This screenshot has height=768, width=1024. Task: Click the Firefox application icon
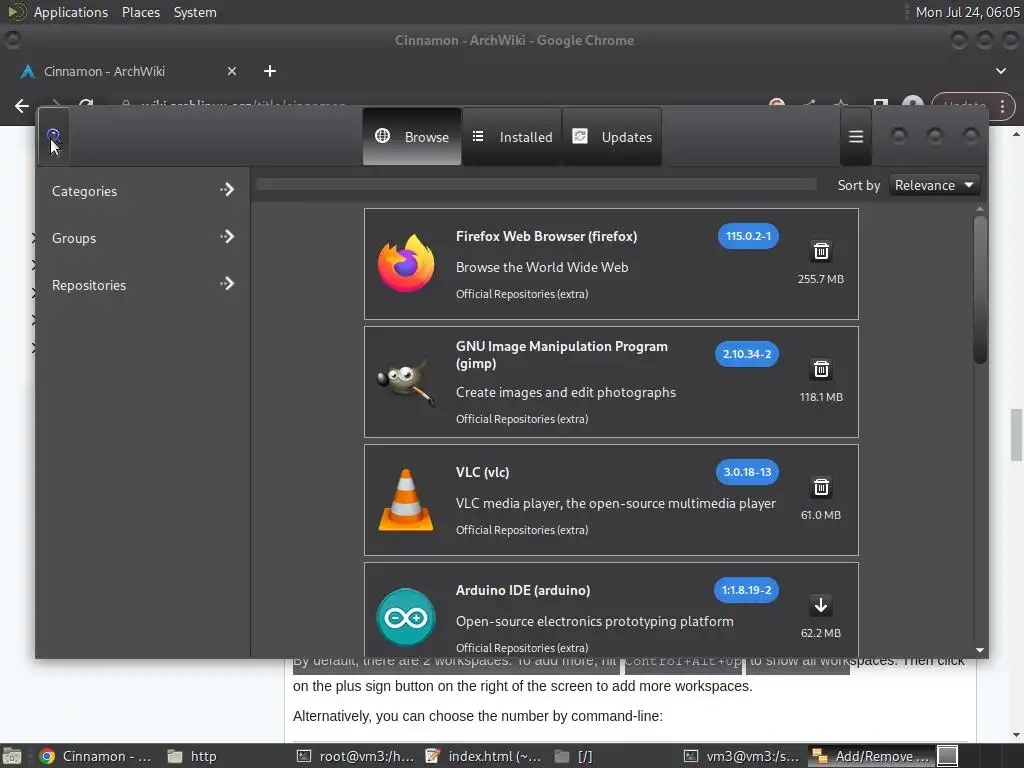pyautogui.click(x=406, y=264)
